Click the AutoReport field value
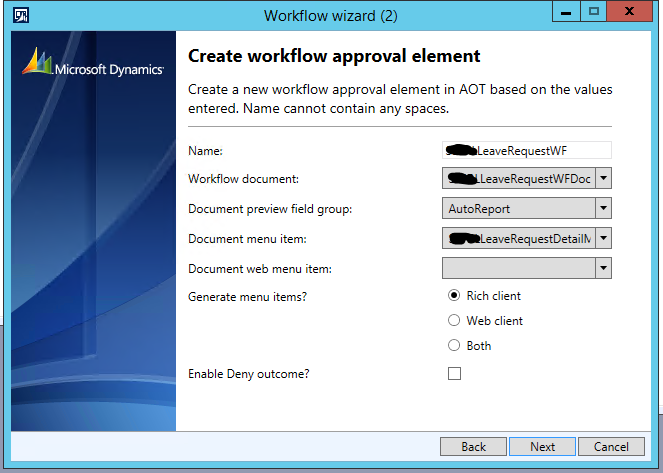 click(x=479, y=209)
